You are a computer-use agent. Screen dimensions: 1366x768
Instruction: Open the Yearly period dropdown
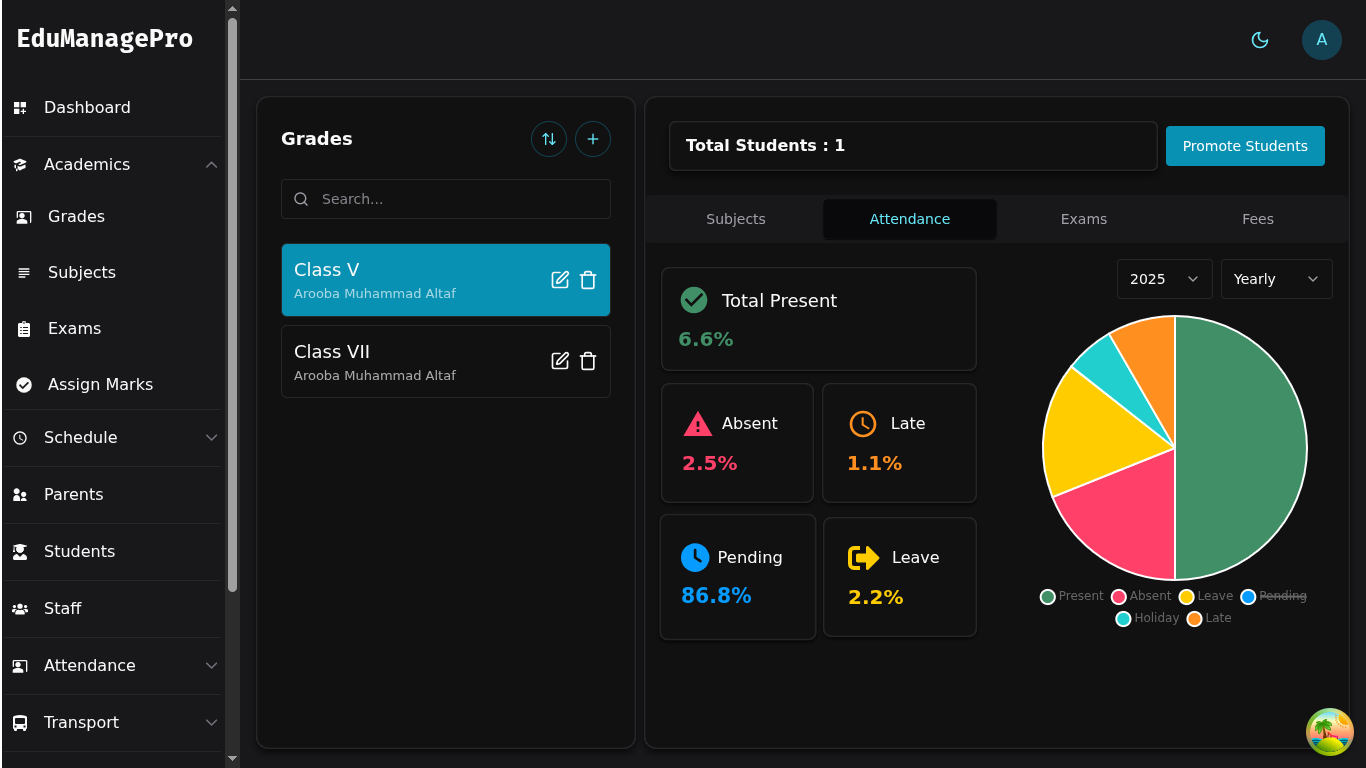(x=1276, y=279)
